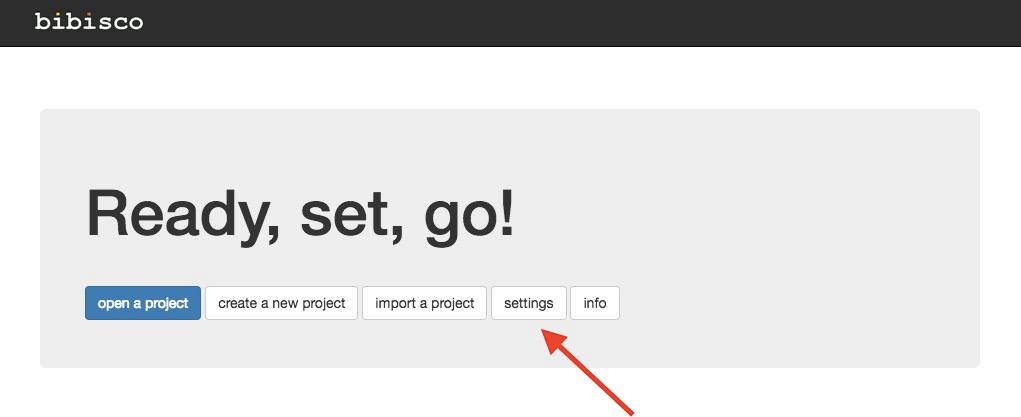Click empty area of the dark navigation bar

click(x=600, y=22)
